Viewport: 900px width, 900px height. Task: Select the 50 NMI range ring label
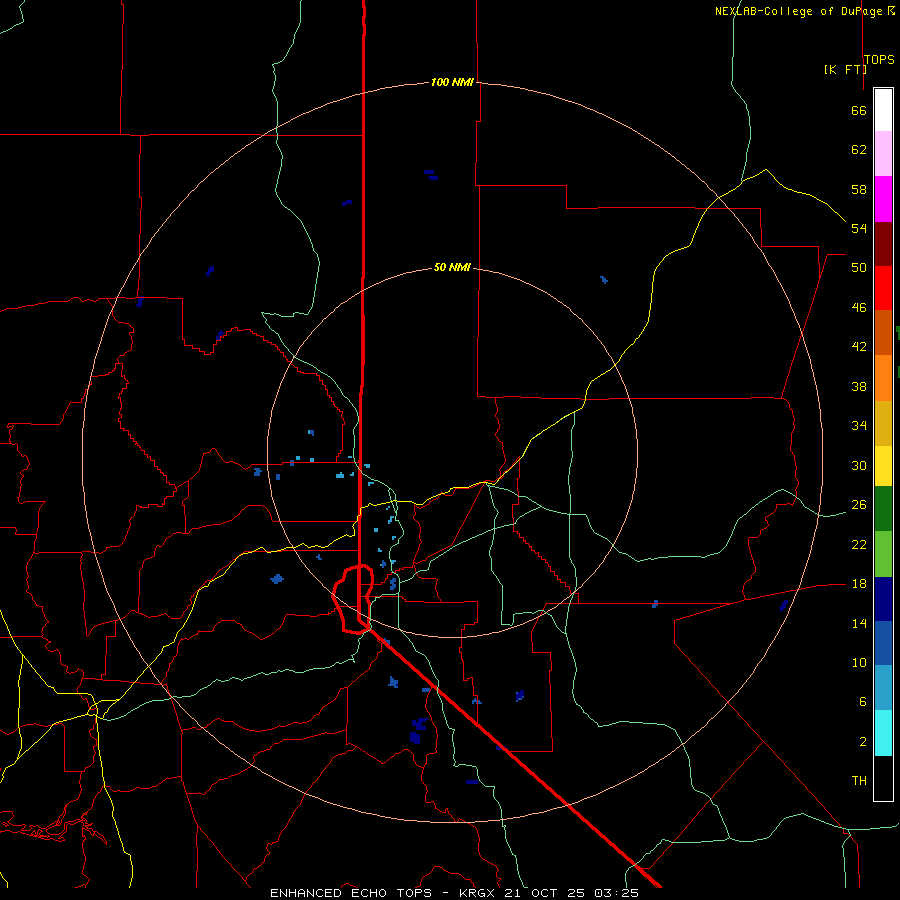pyautogui.click(x=452, y=267)
